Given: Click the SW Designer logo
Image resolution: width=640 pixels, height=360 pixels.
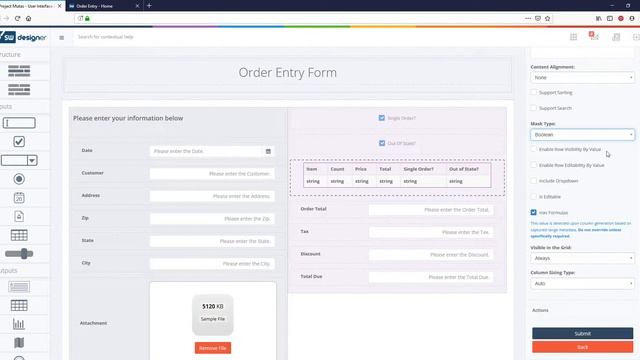Looking at the screenshot, I should pyautogui.click(x=23, y=37).
